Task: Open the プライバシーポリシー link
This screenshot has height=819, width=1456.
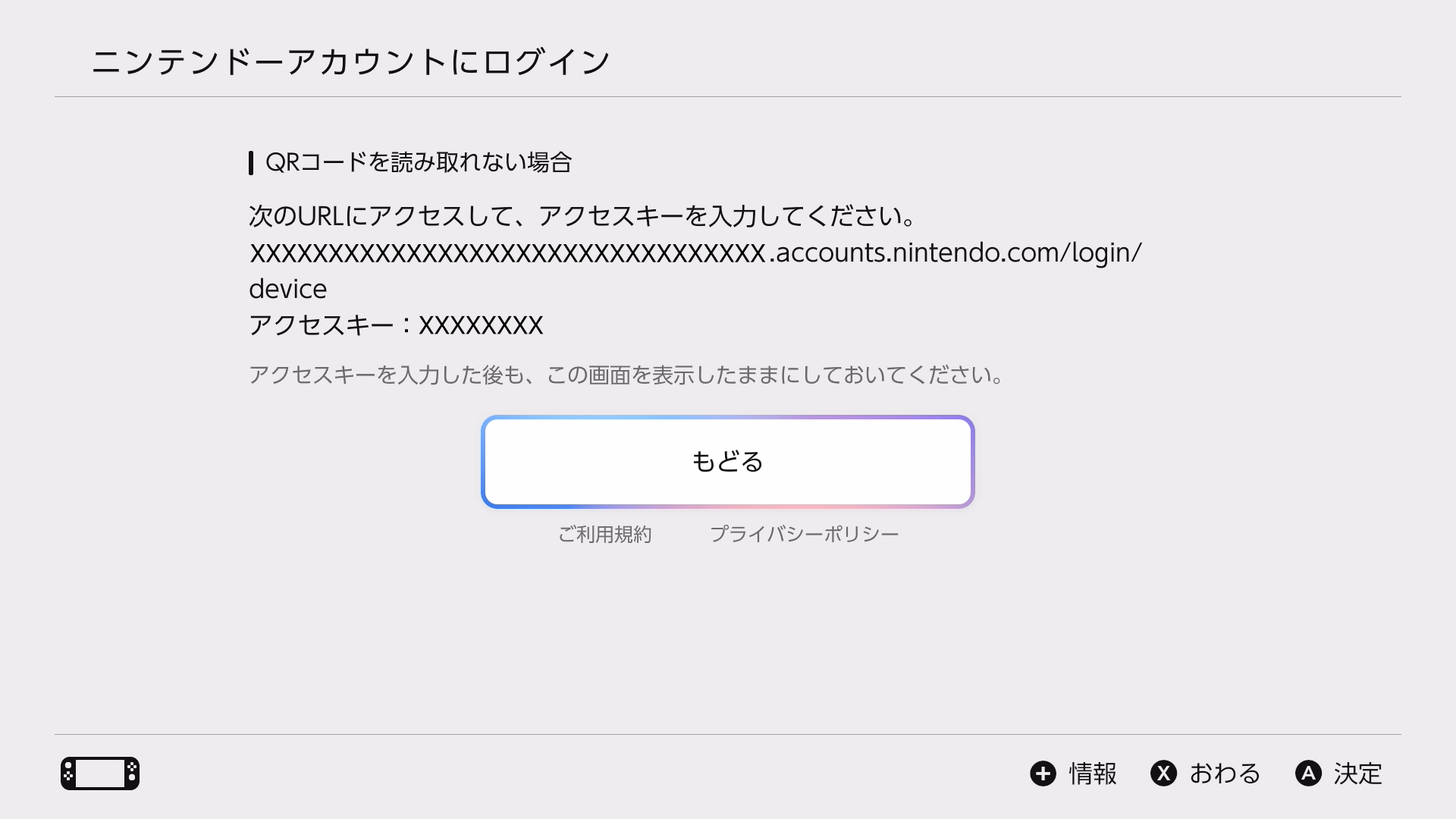Action: point(804,534)
